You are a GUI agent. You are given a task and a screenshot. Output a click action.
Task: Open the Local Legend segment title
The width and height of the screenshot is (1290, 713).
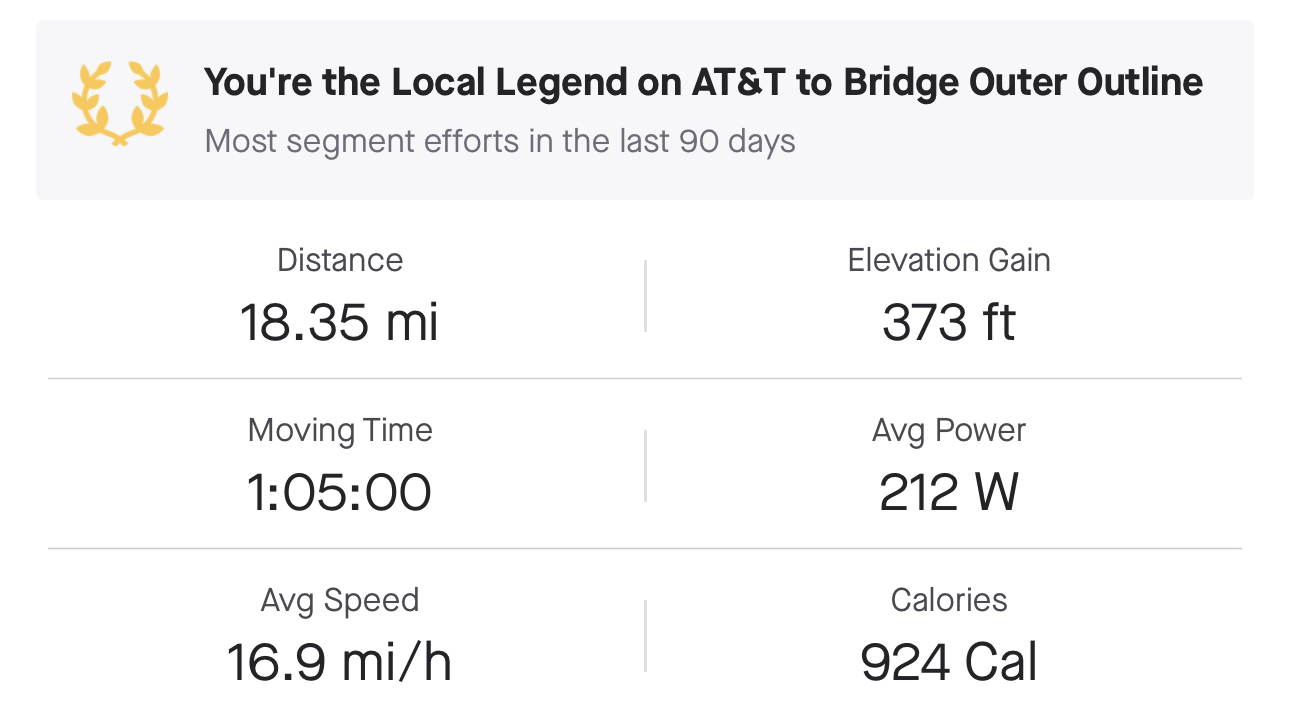(703, 82)
